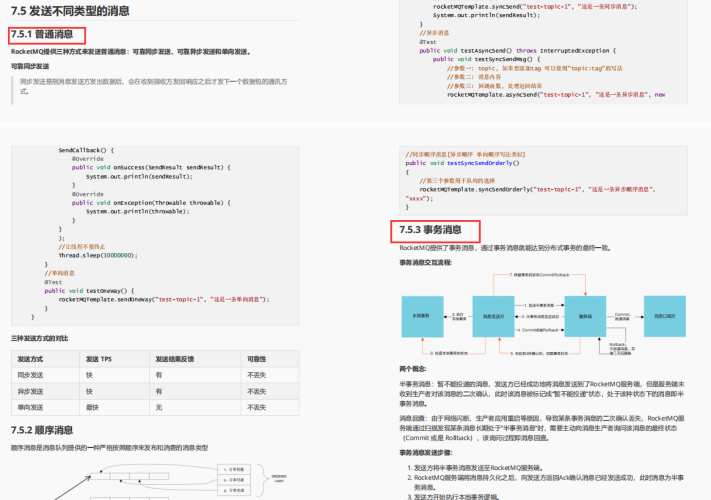This screenshot has height=500, width=711.
Task: Click the "事务消息发送步骤:" subheading
Action: coord(425,453)
